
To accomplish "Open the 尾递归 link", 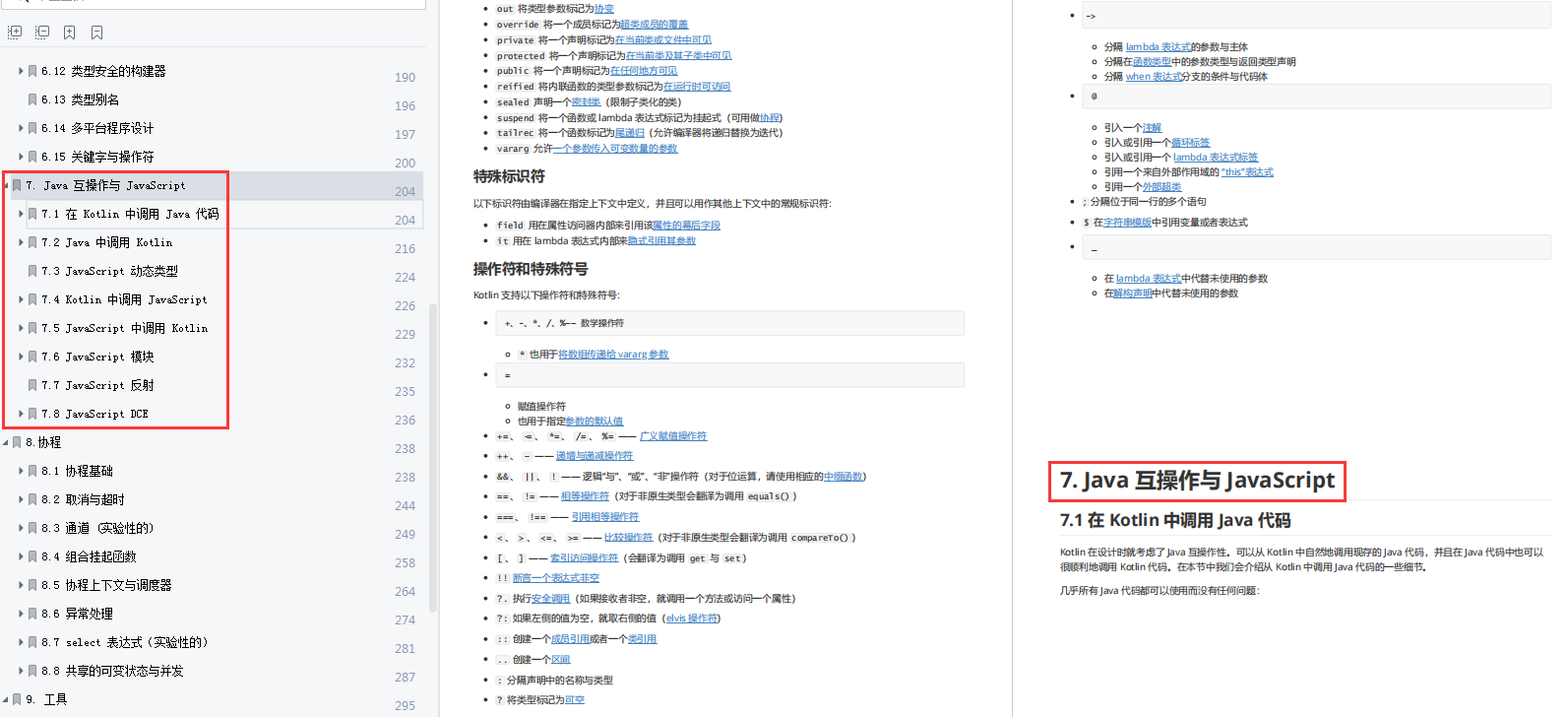I will pyautogui.click(x=630, y=133).
